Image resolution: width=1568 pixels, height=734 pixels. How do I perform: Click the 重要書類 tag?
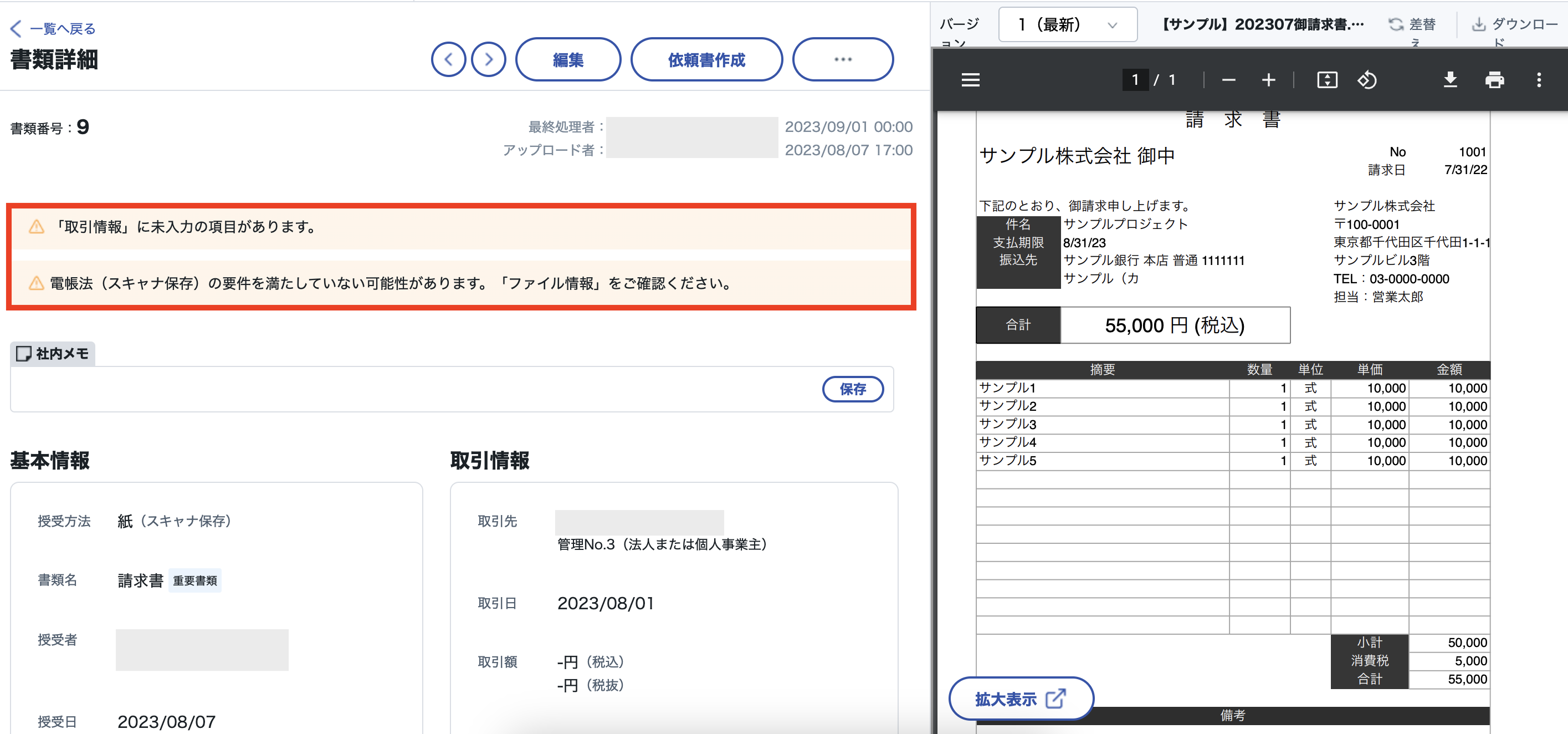[x=195, y=580]
